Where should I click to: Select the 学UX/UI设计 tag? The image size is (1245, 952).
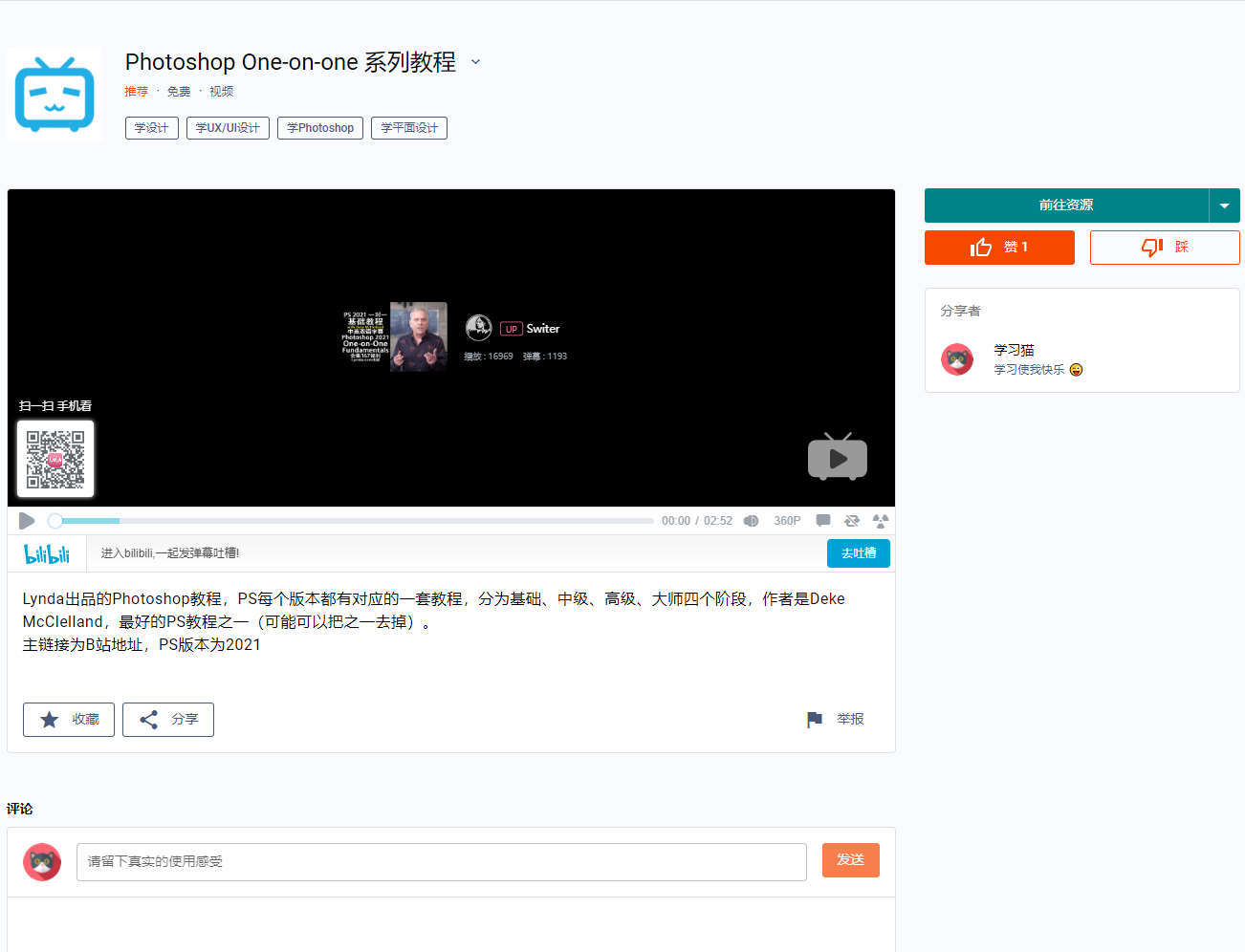[x=228, y=128]
